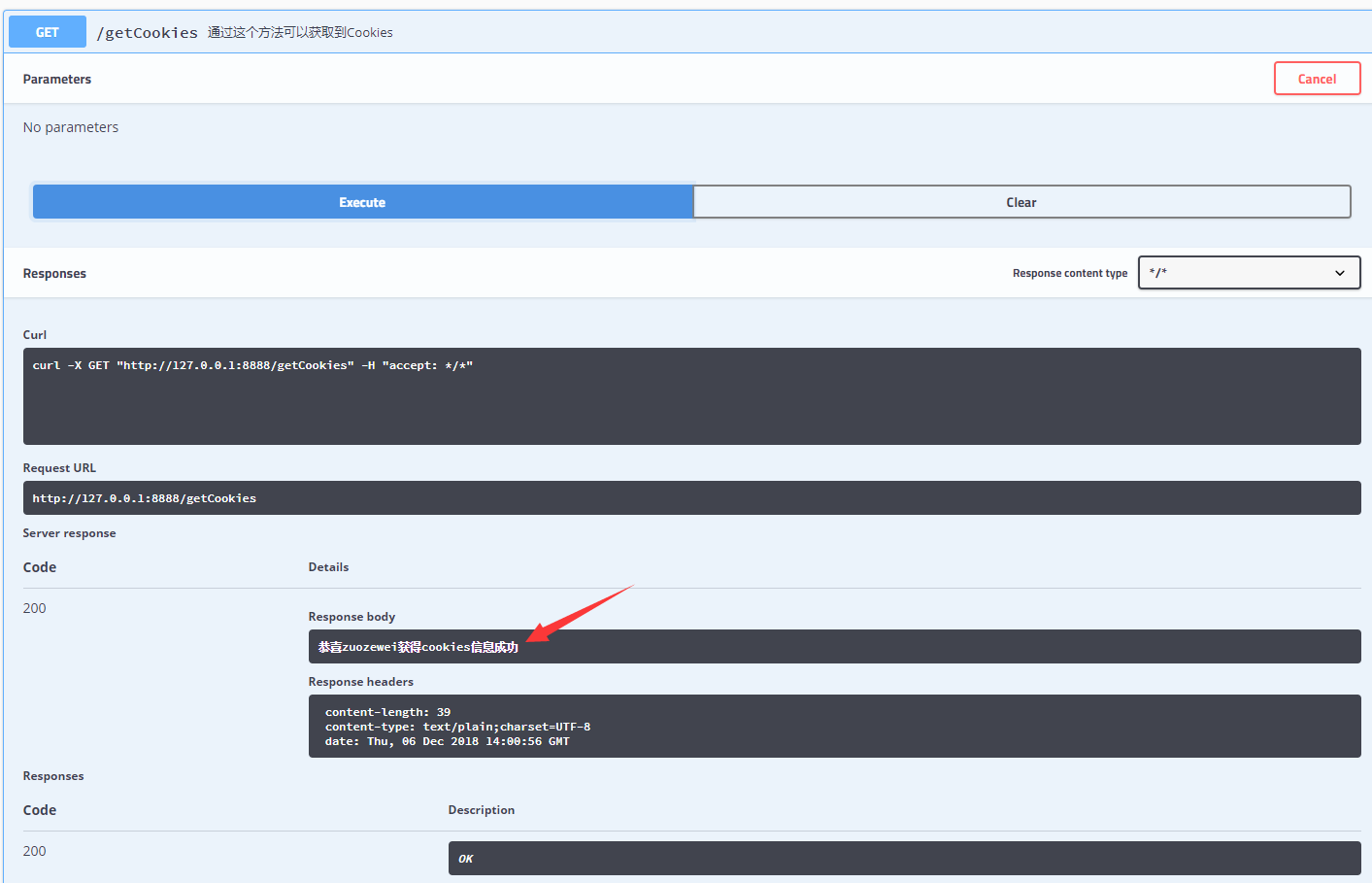Click the 'Description' column header

(482, 810)
